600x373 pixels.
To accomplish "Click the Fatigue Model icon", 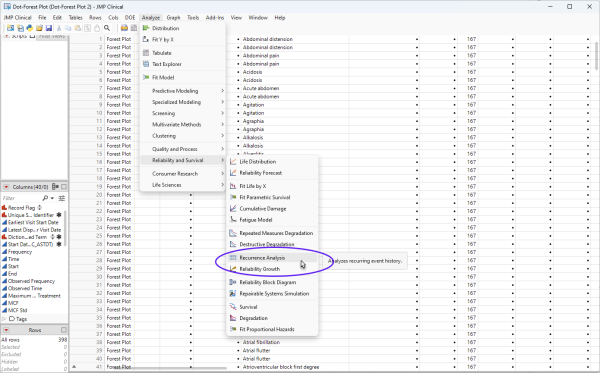I will [233, 220].
